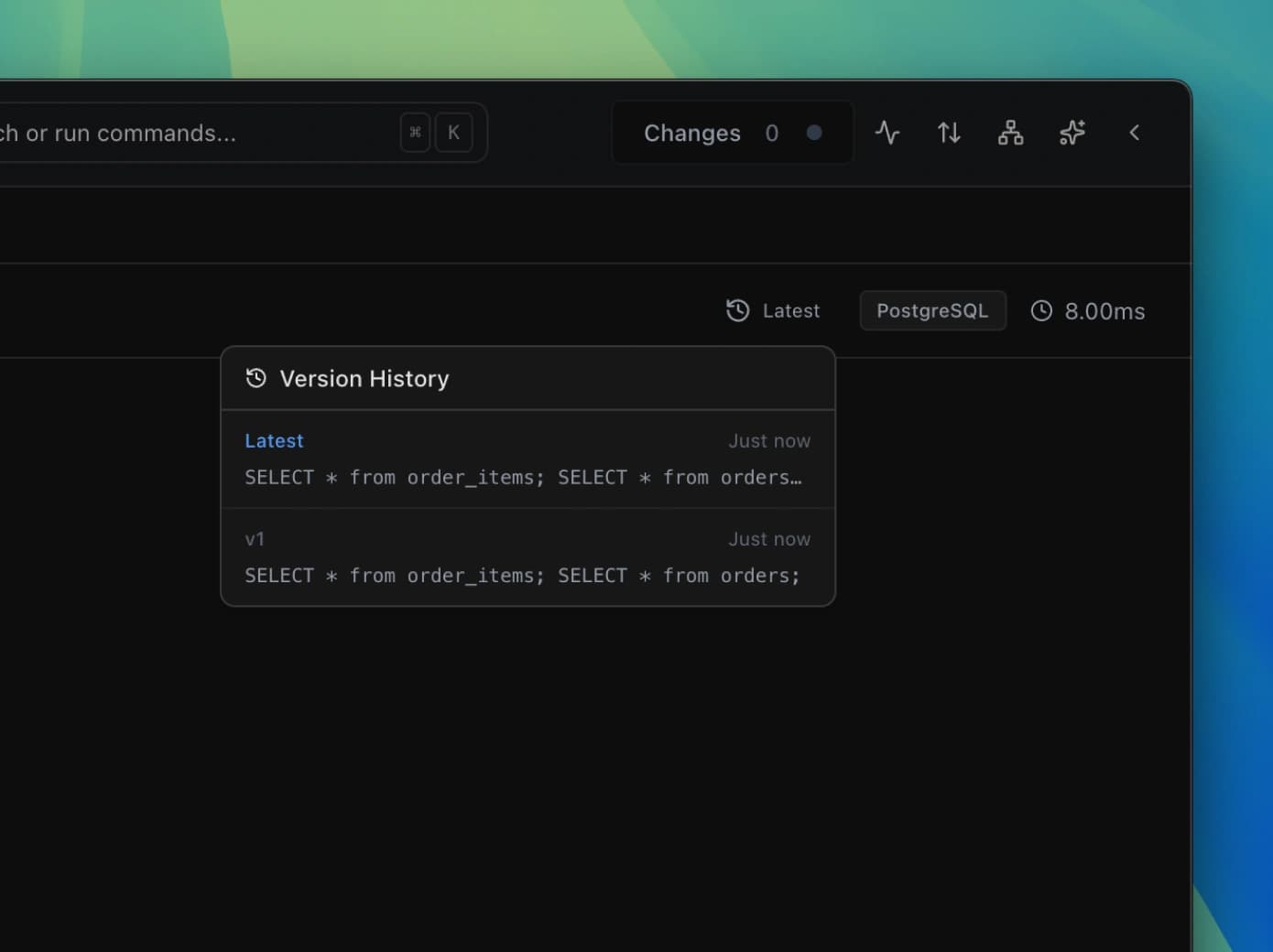Click the clock icon next to 8.00ms

click(x=1041, y=311)
